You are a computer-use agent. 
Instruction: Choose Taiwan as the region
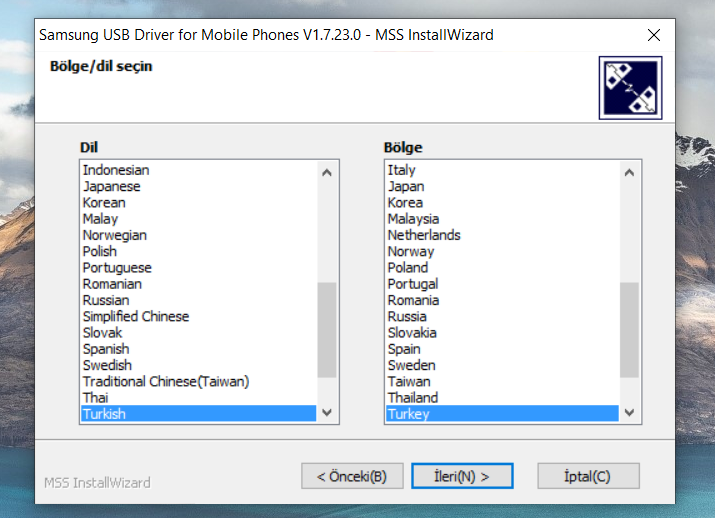point(503,382)
